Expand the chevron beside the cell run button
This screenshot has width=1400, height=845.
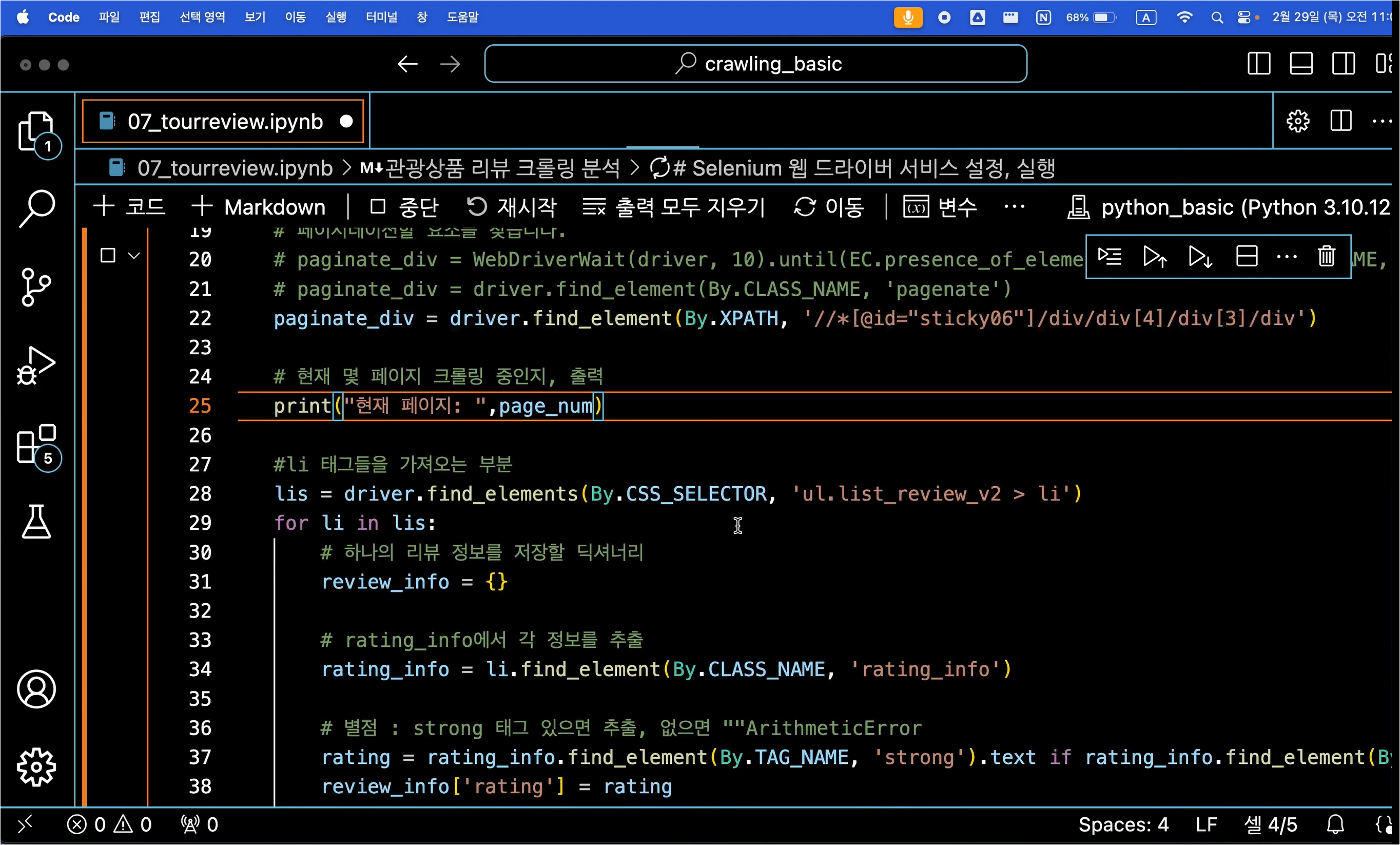click(x=134, y=256)
